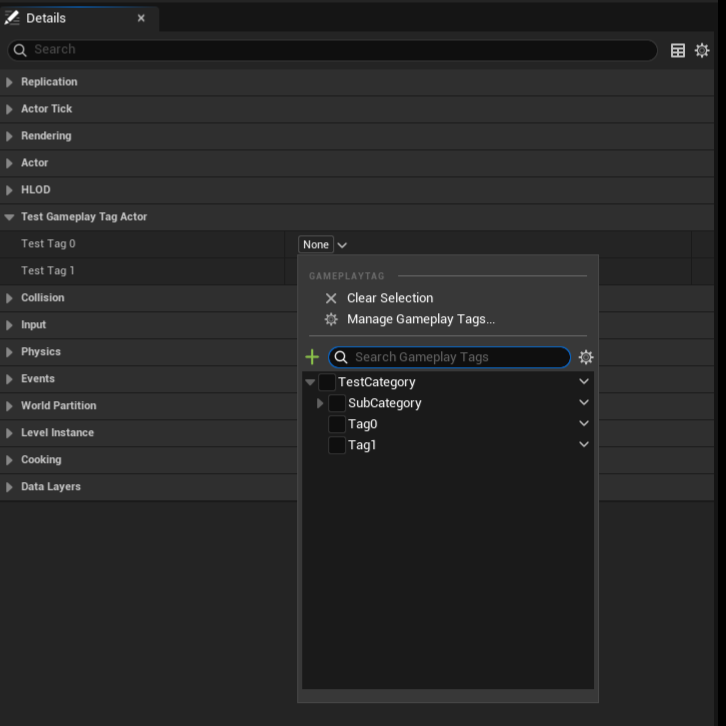Expand the Collision section
The width and height of the screenshot is (726, 726).
point(9,298)
